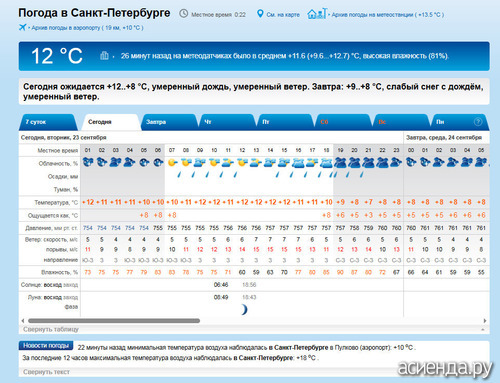Open the airport weather archive link
The height and width of the screenshot is (383, 500).
point(87,28)
